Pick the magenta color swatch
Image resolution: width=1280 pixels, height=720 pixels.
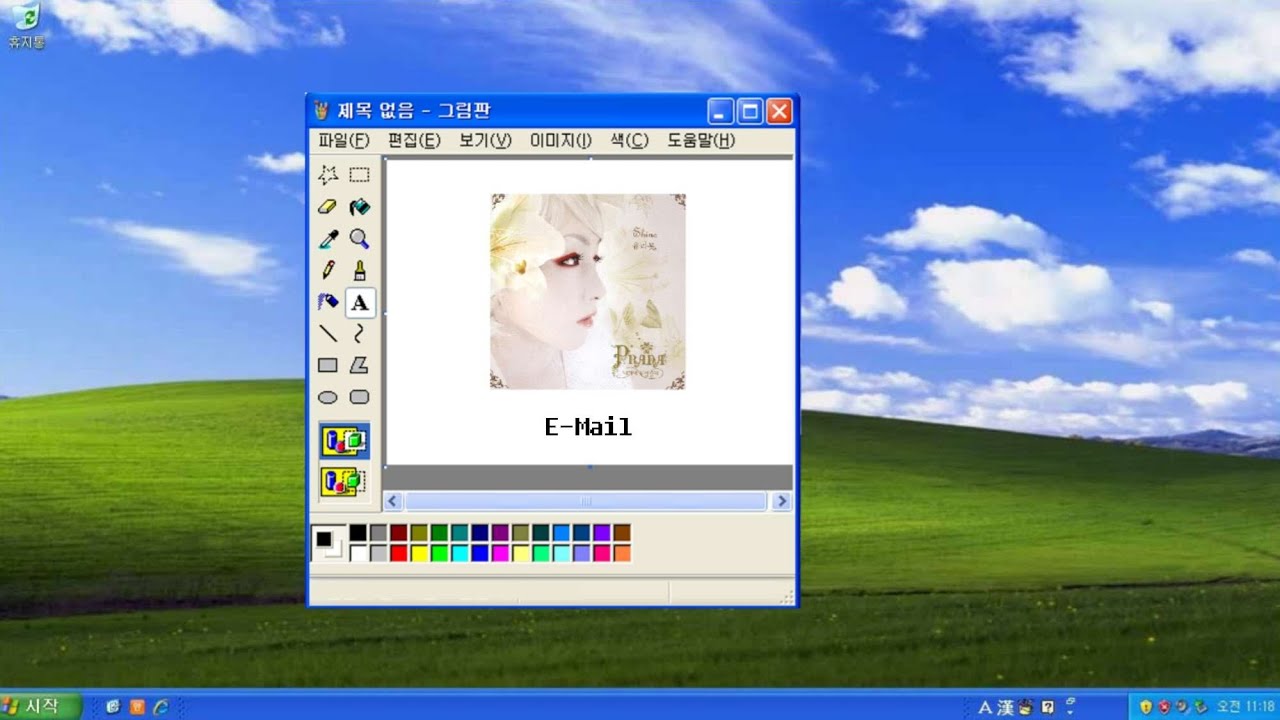coord(500,553)
